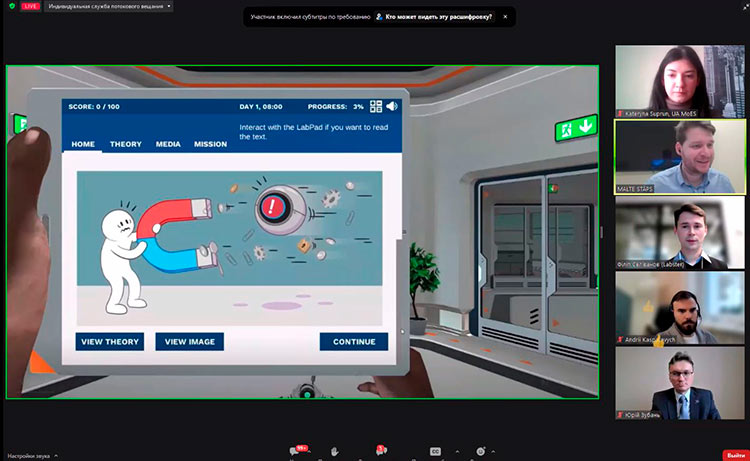Switch to the THEORY tab
This screenshot has width=750, height=461.
[125, 144]
